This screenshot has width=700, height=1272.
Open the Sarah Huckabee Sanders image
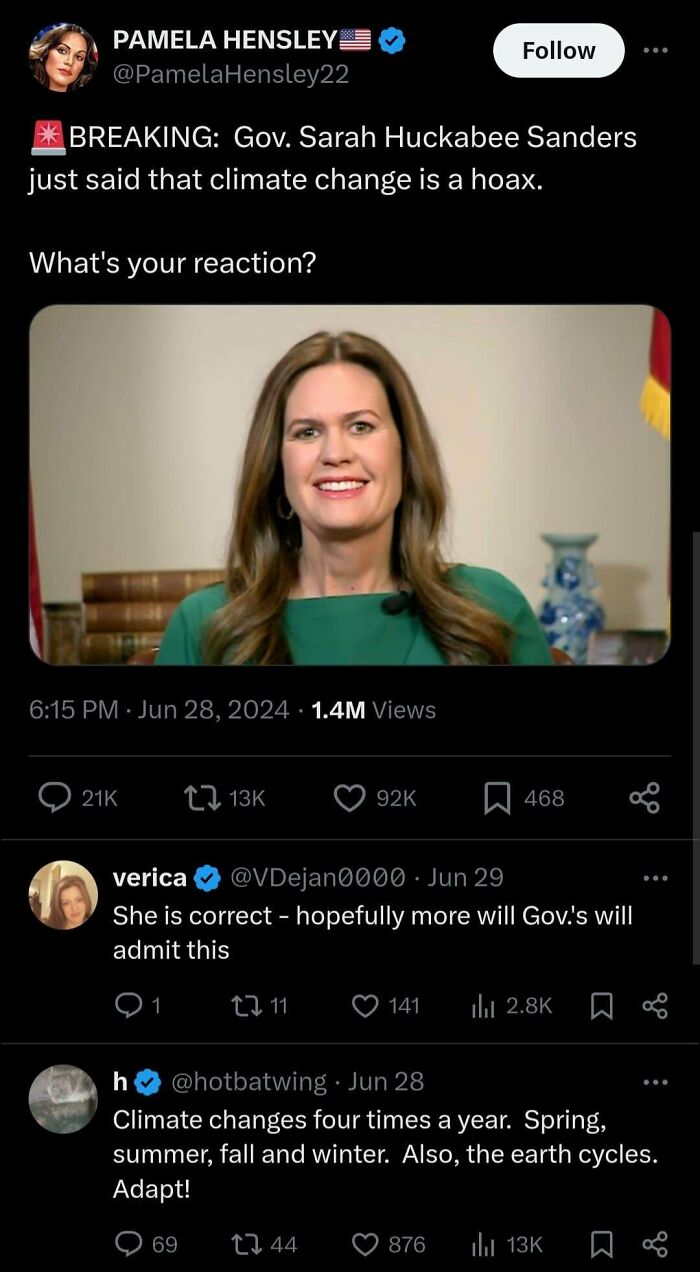coord(350,484)
